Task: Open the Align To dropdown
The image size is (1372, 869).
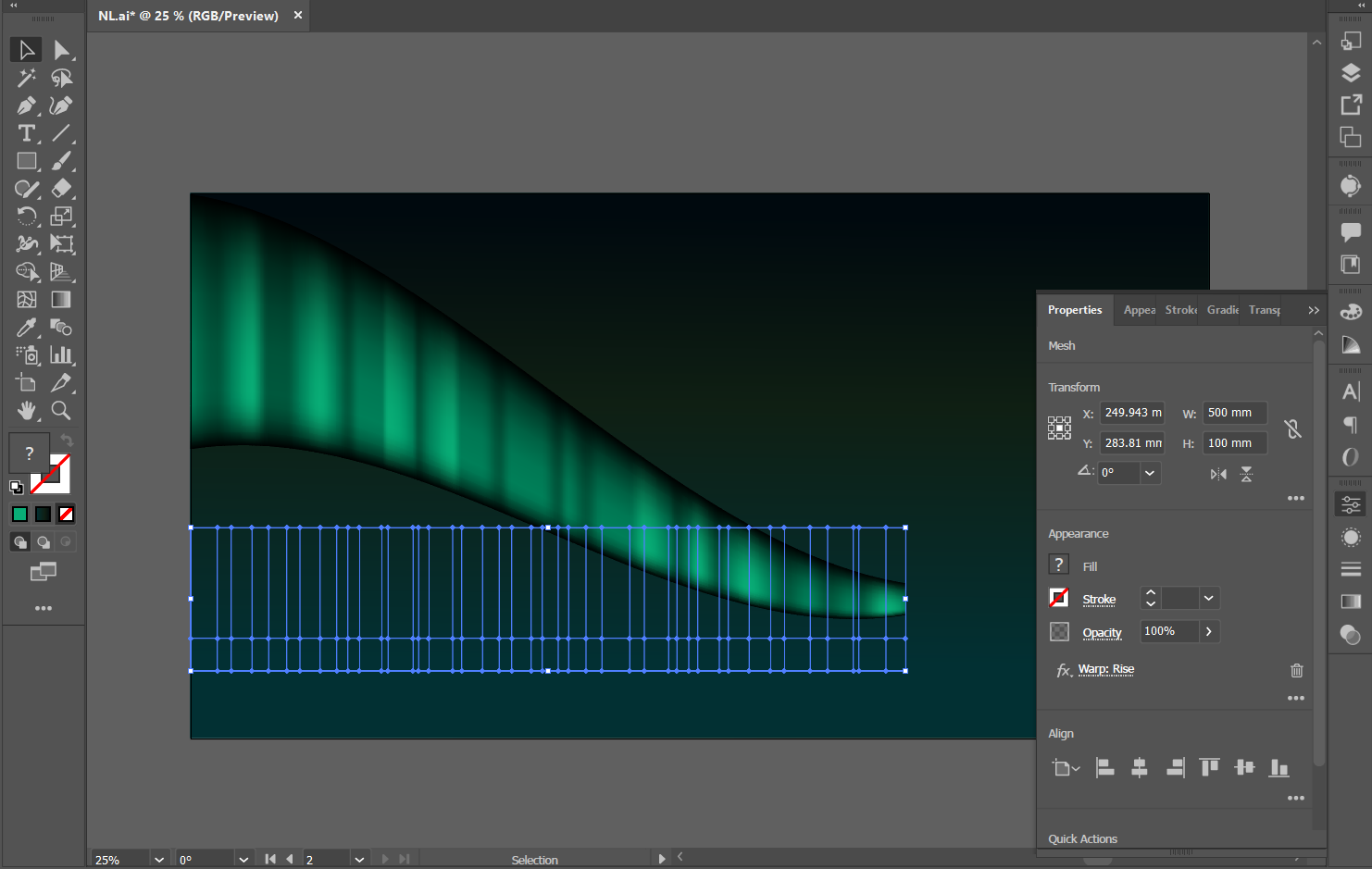Action: (1066, 768)
